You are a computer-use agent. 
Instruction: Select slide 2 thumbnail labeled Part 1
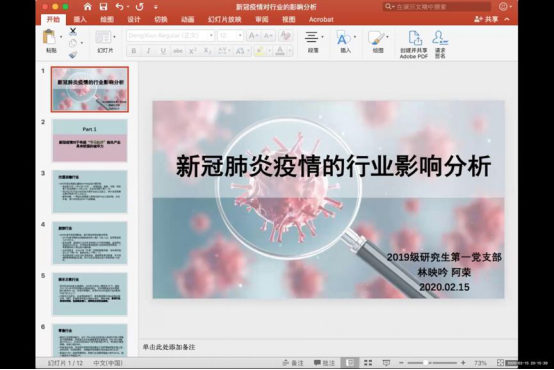pyautogui.click(x=90, y=140)
